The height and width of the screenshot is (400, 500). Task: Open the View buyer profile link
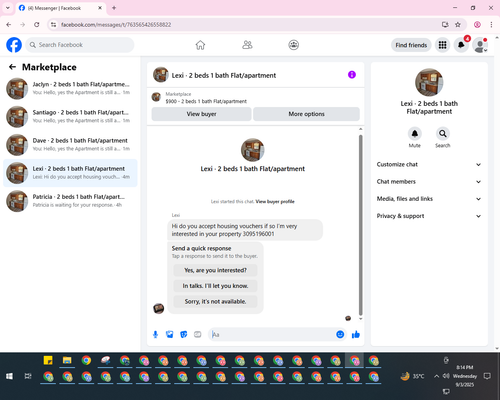point(275,201)
